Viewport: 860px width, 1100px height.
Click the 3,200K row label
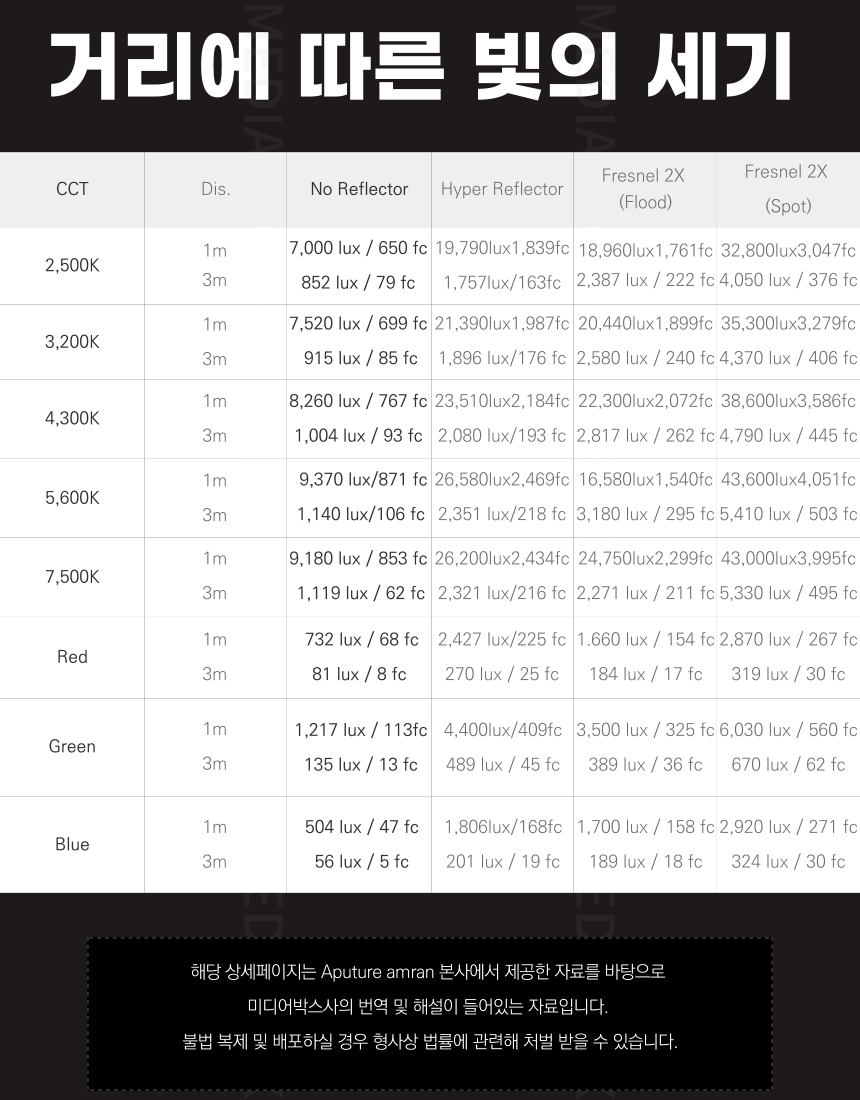(72, 342)
